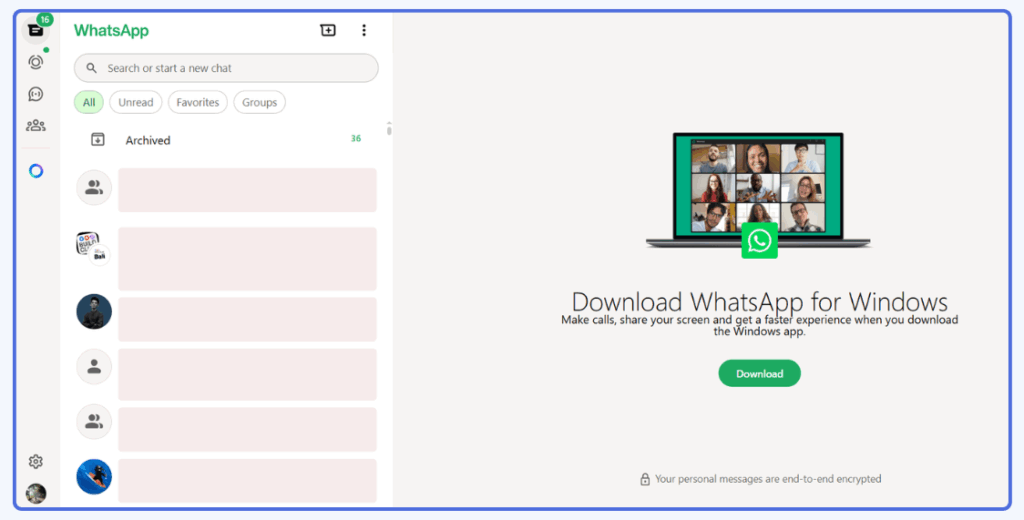1024x520 pixels.
Task: Click the Archived box icon
Action: click(97, 139)
